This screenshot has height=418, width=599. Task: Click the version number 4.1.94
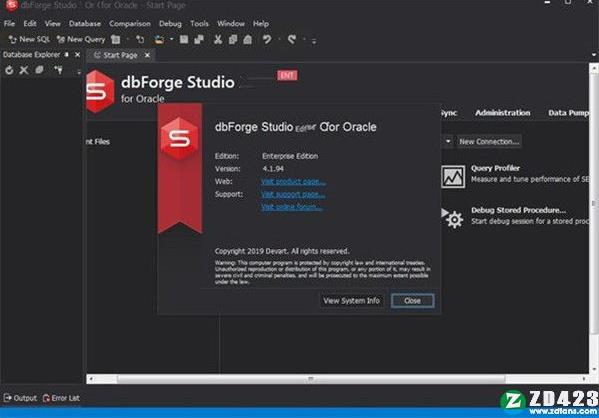click(273, 169)
